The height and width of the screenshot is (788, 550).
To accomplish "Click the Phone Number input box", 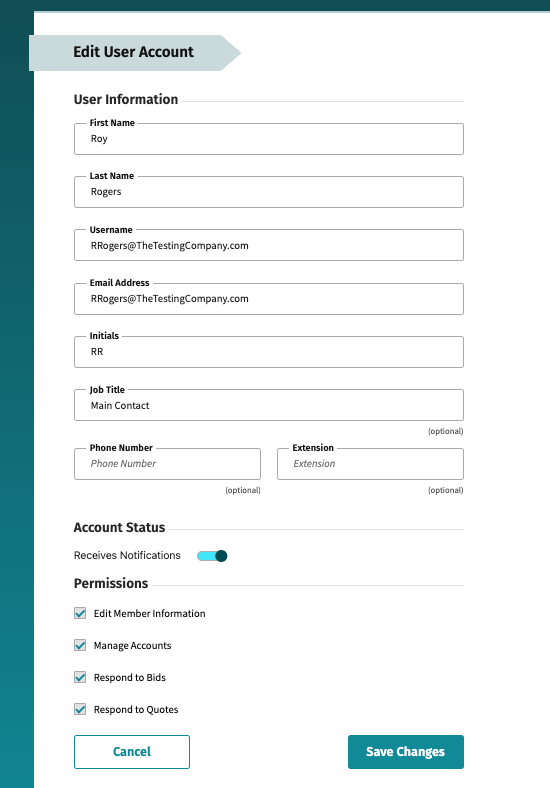I will coord(167,464).
